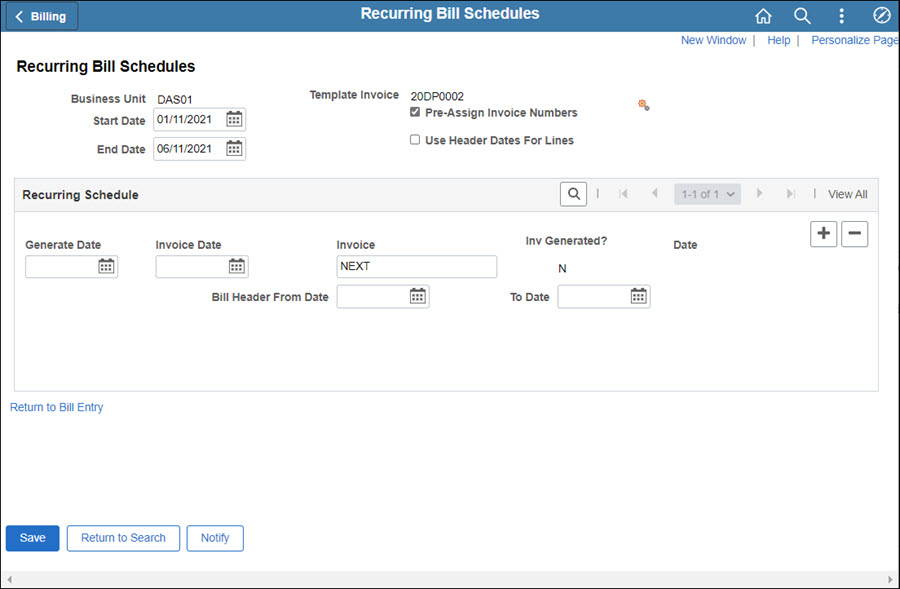Image resolution: width=900 pixels, height=589 pixels.
Task: Click the Save button
Action: point(32,538)
